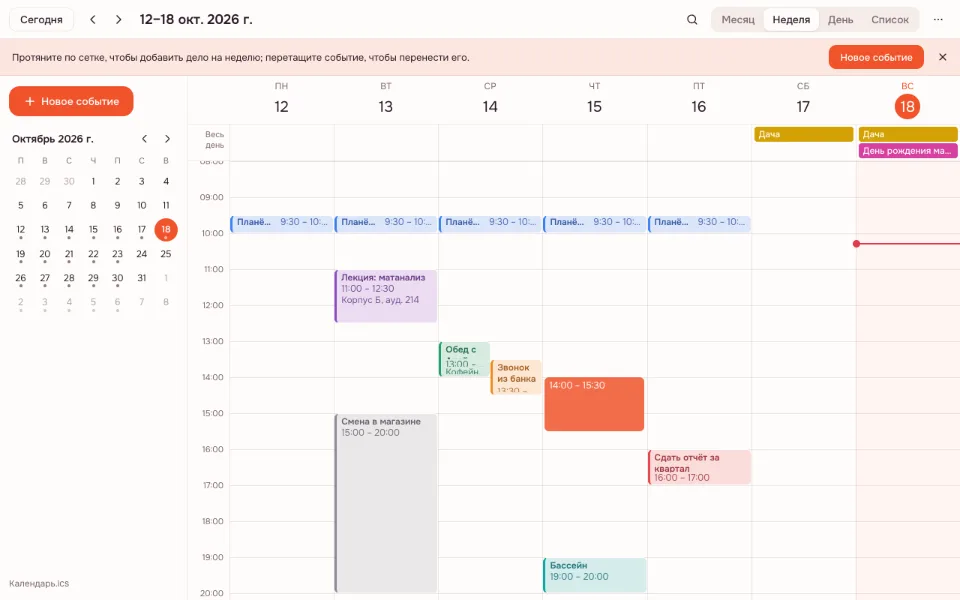Open the orange 14:00 - 15:30 event

pos(594,404)
